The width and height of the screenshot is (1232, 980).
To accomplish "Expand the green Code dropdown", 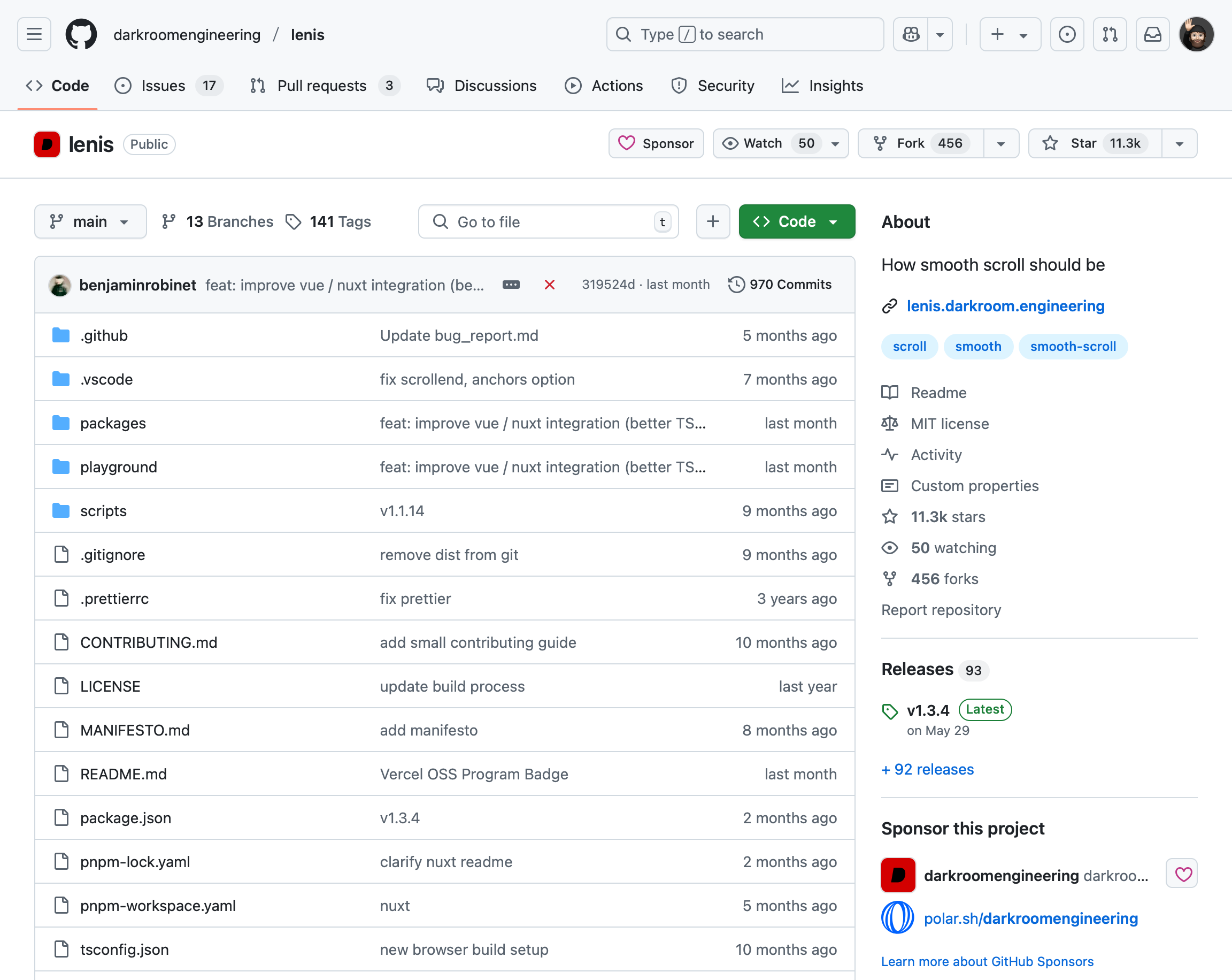I will pyautogui.click(x=797, y=221).
